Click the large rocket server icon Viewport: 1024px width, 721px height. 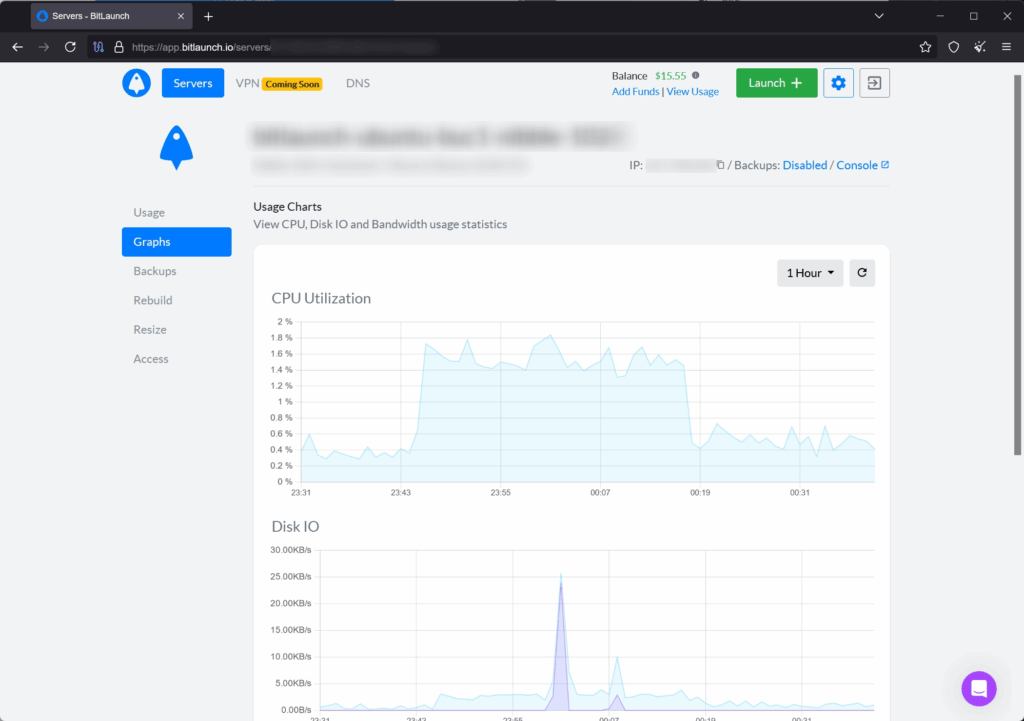pos(176,148)
